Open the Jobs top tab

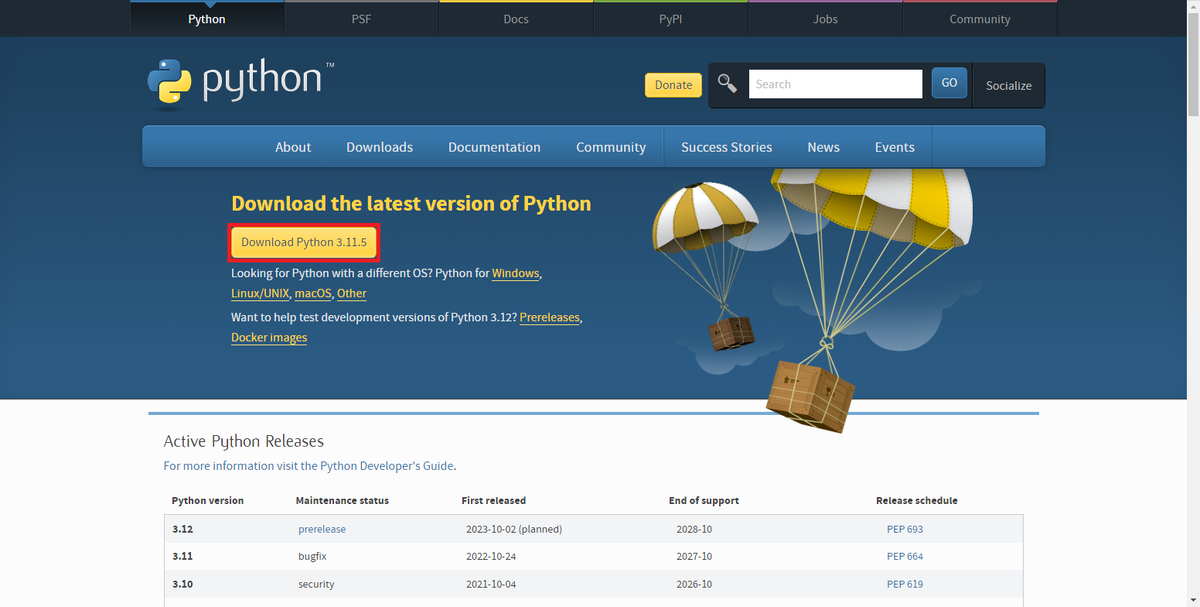[x=825, y=19]
